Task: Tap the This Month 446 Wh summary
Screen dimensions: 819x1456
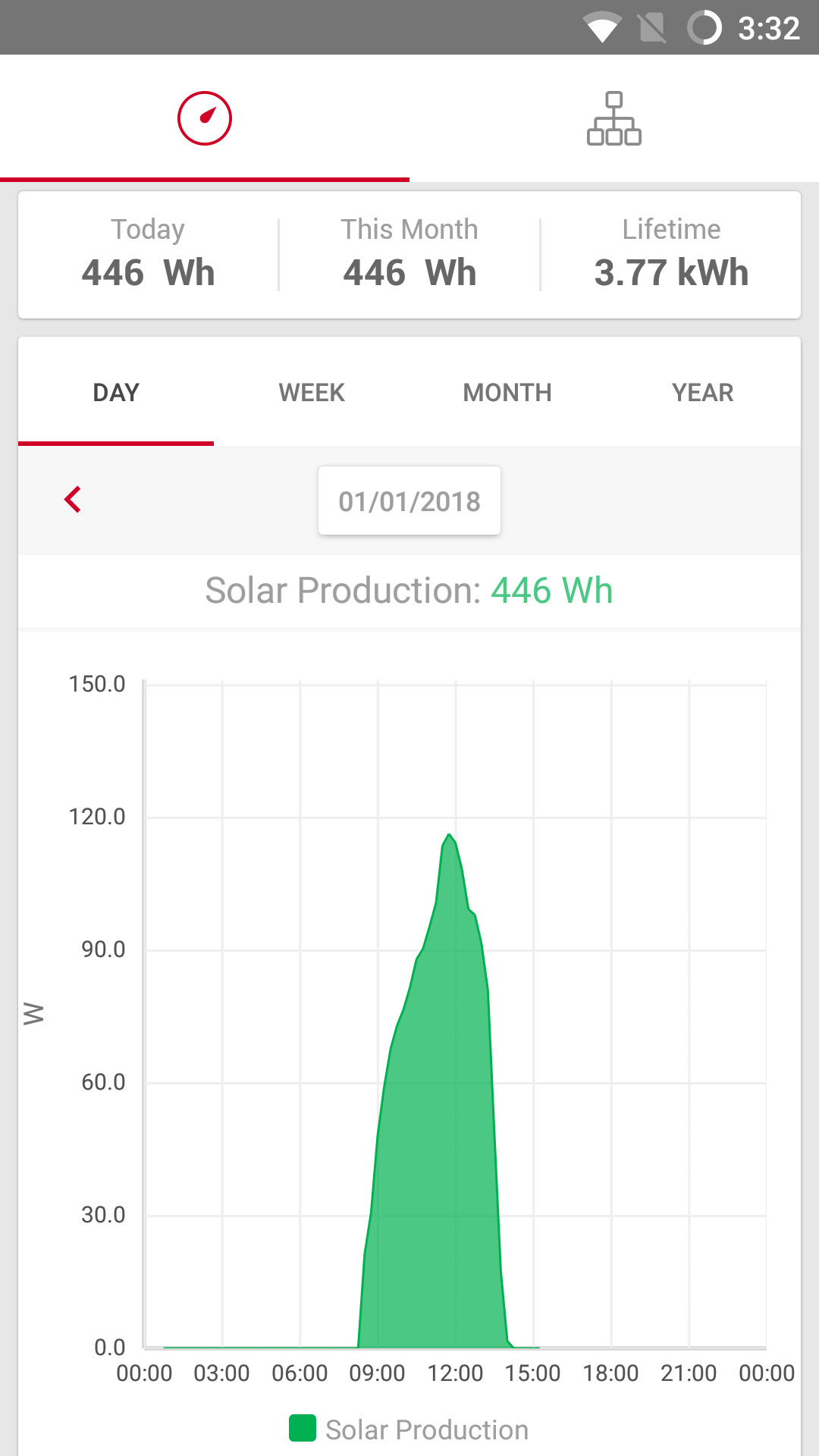Action: click(x=409, y=254)
